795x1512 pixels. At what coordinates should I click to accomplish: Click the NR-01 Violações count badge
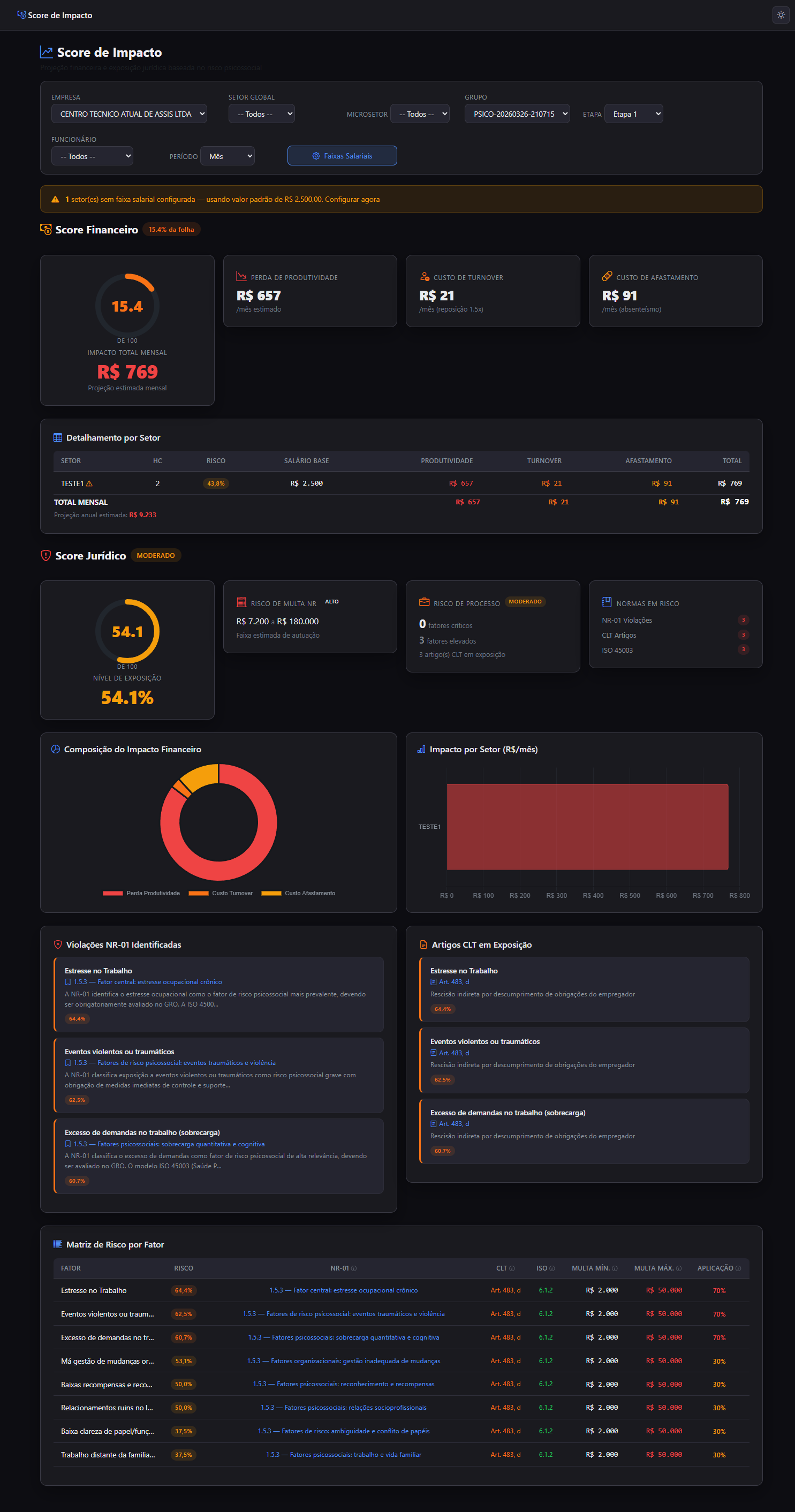pyautogui.click(x=744, y=620)
